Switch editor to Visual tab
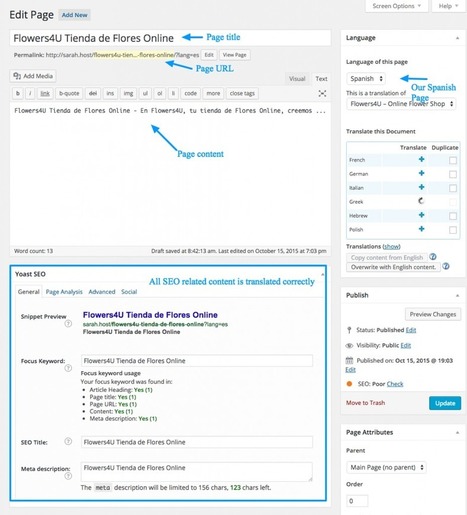 [x=297, y=79]
